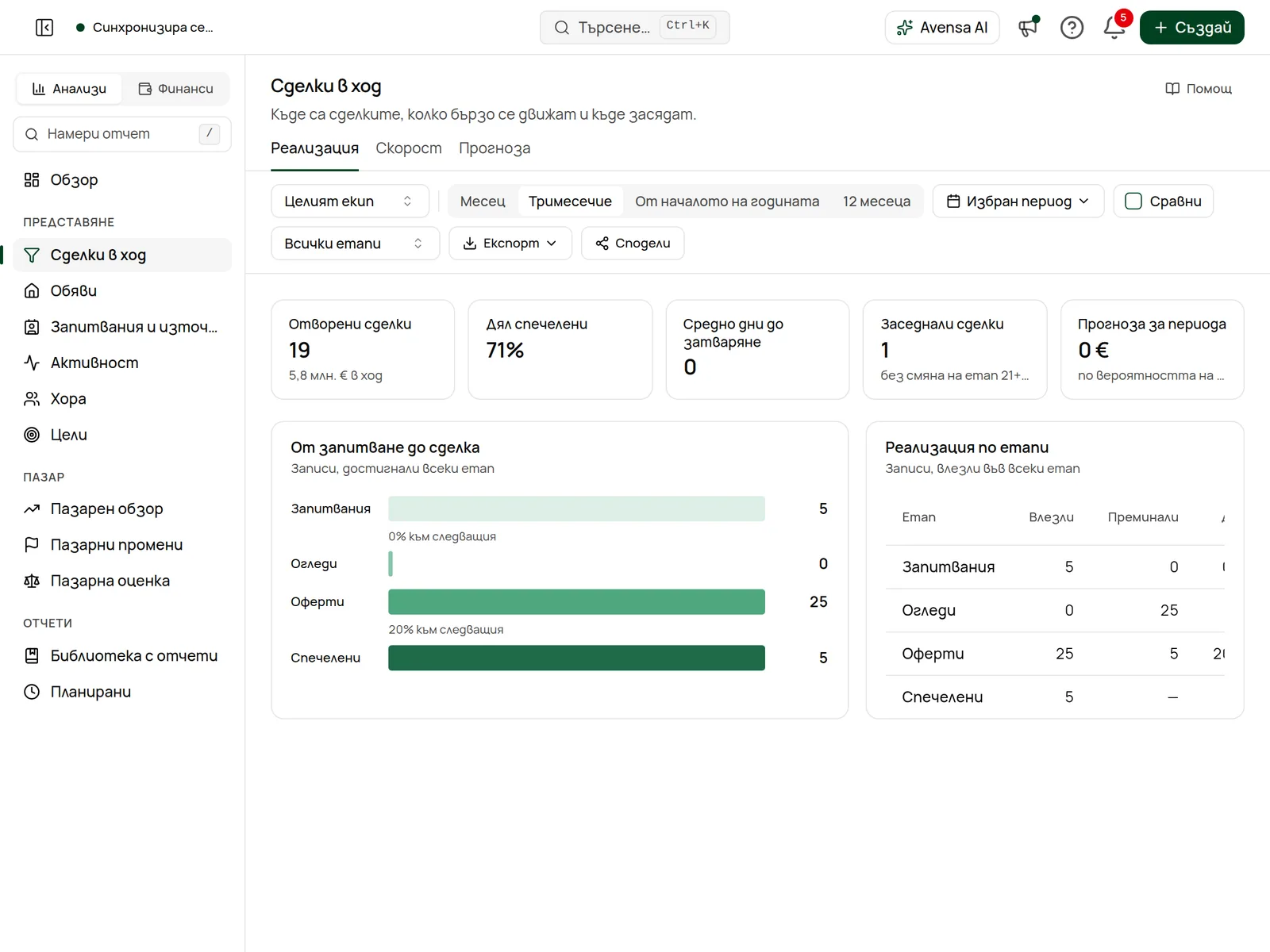The height and width of the screenshot is (952, 1270).
Task: Open Активност in the sidebar
Action: point(122,363)
